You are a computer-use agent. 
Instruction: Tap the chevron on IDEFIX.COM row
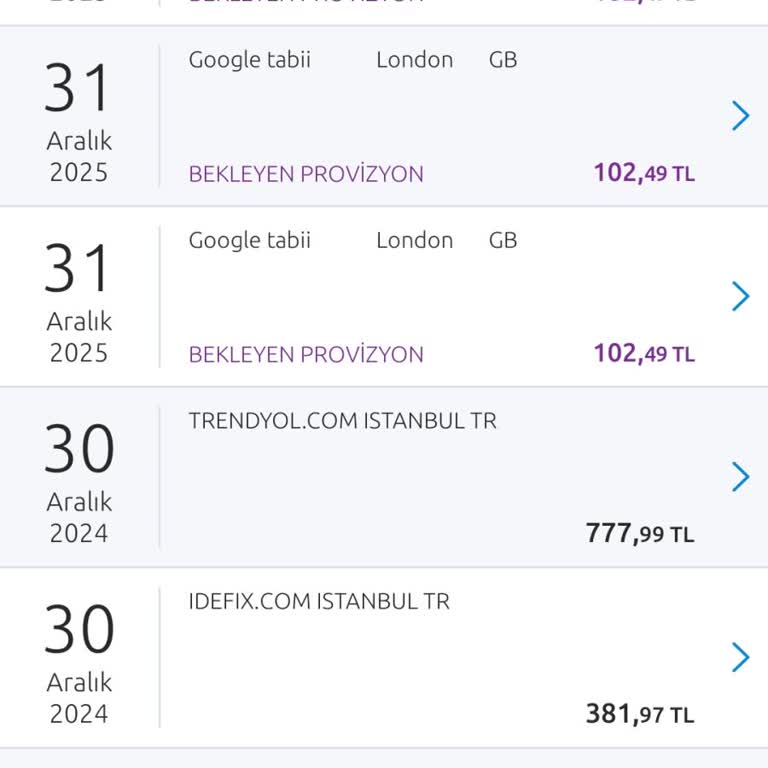[x=740, y=657]
